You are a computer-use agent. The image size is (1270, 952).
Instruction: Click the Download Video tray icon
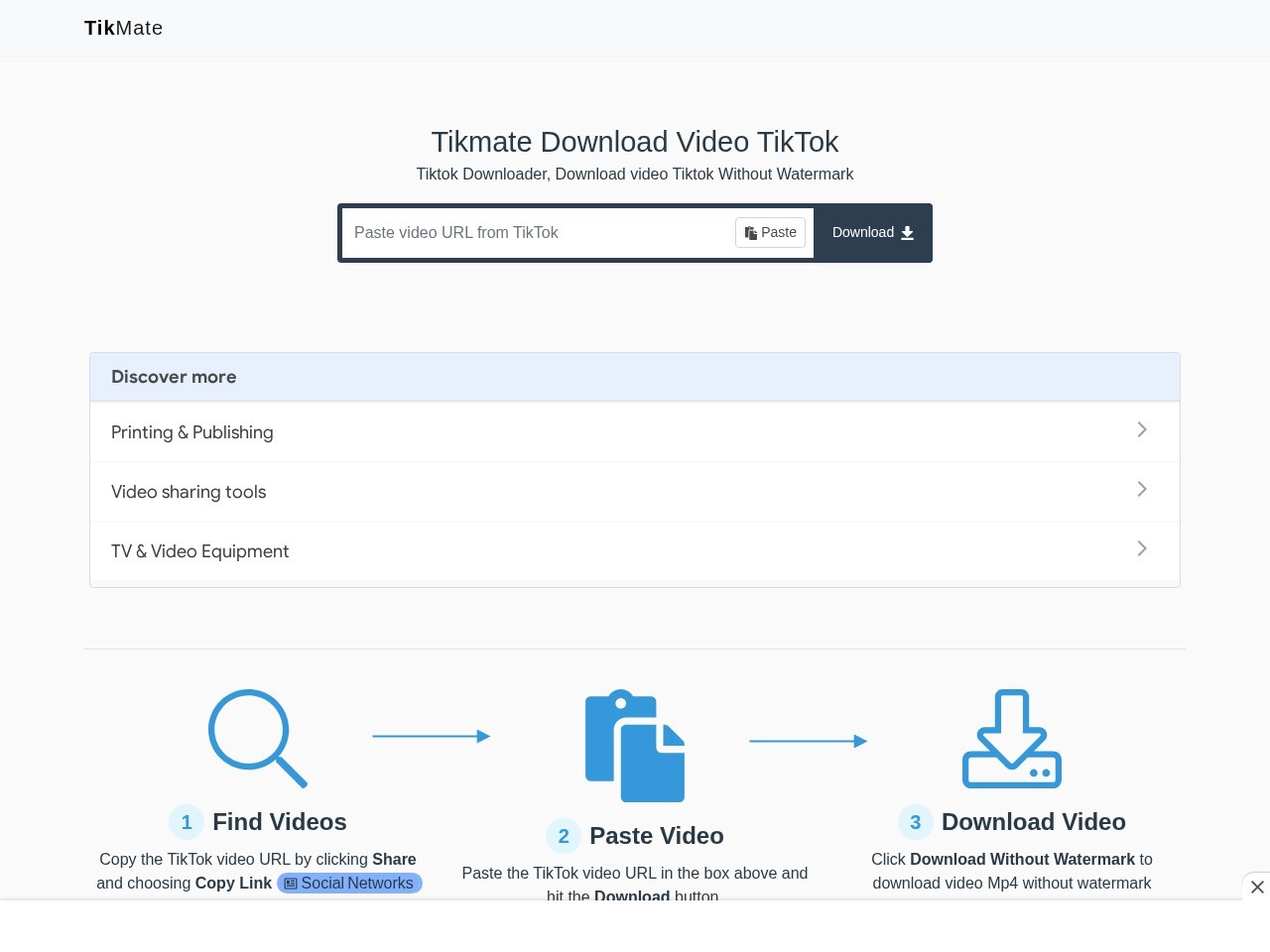click(x=1012, y=739)
